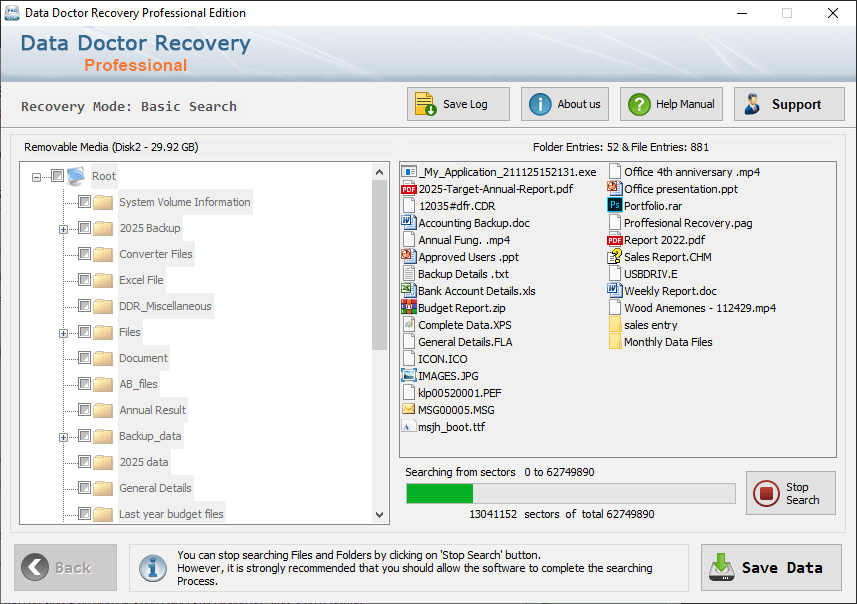
Task: Check the System Volume Information checkbox
Action: pyautogui.click(x=84, y=202)
